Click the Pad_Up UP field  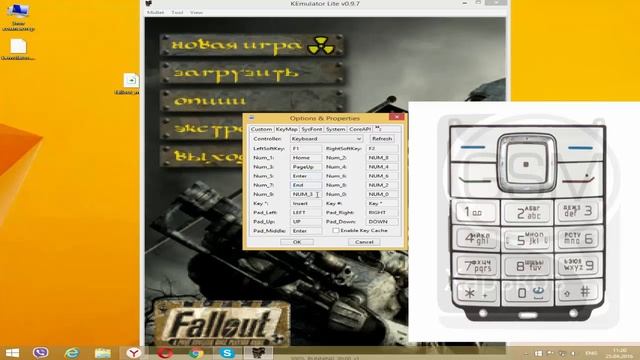[306, 222]
